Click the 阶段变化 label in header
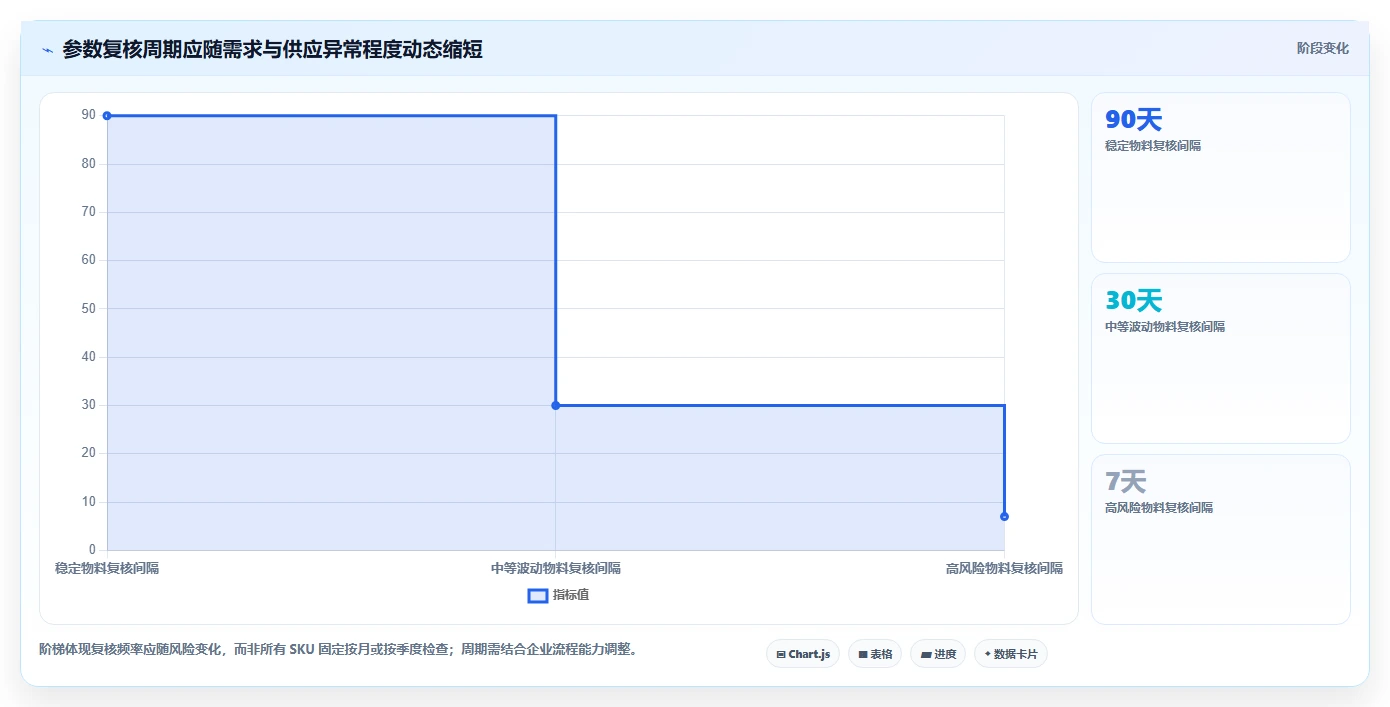 [x=1323, y=48]
